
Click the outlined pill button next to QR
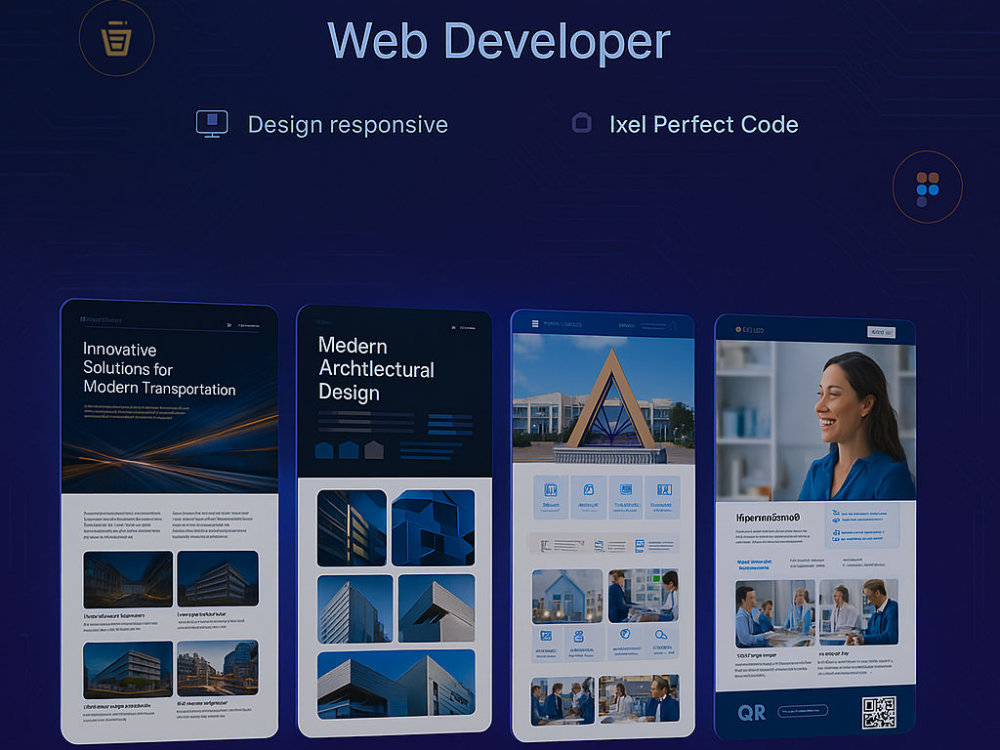(x=803, y=711)
